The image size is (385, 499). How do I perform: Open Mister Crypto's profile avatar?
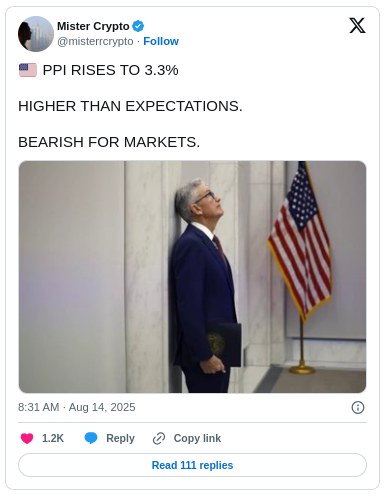pos(36,34)
